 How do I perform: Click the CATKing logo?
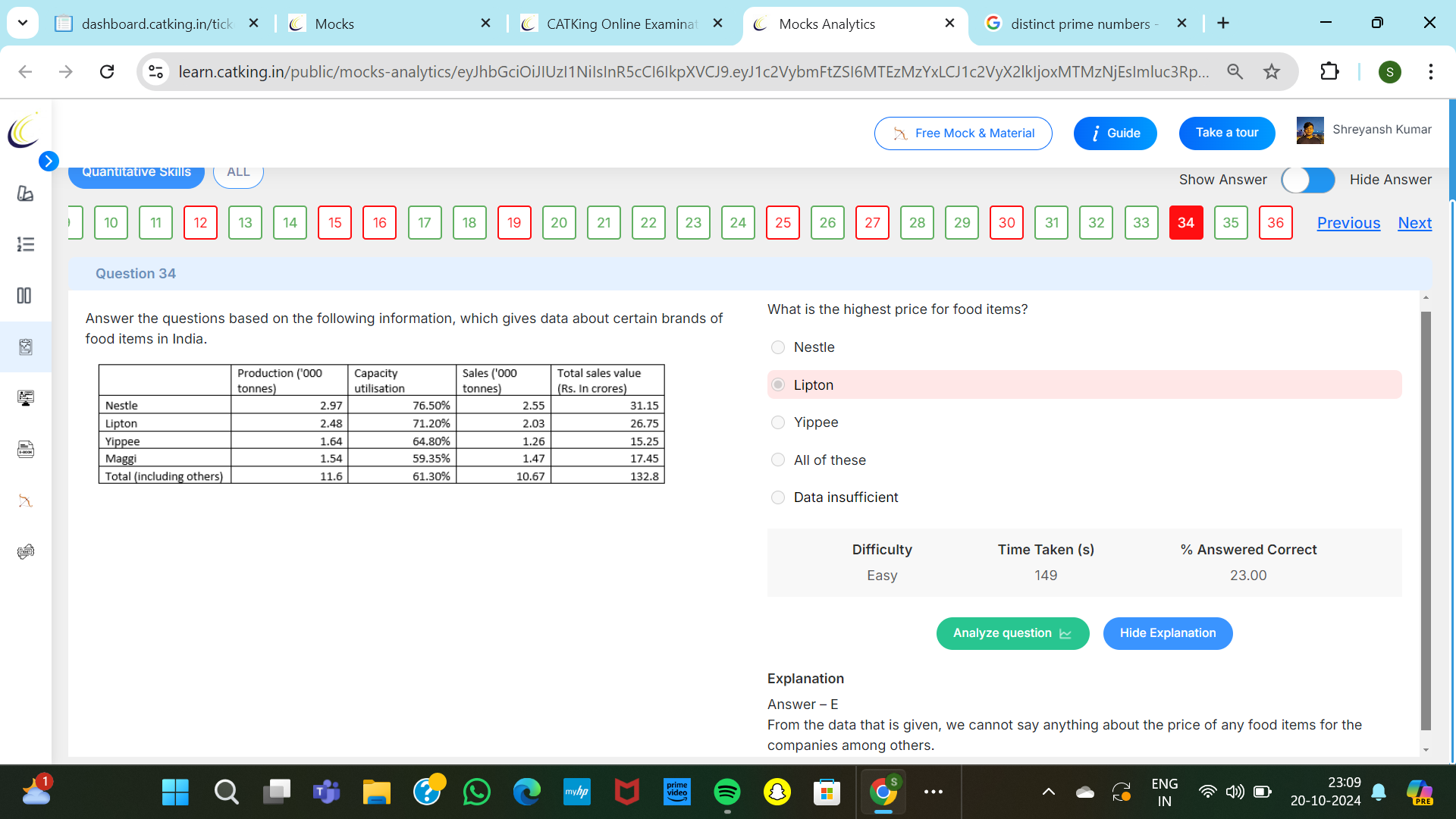coord(24,130)
